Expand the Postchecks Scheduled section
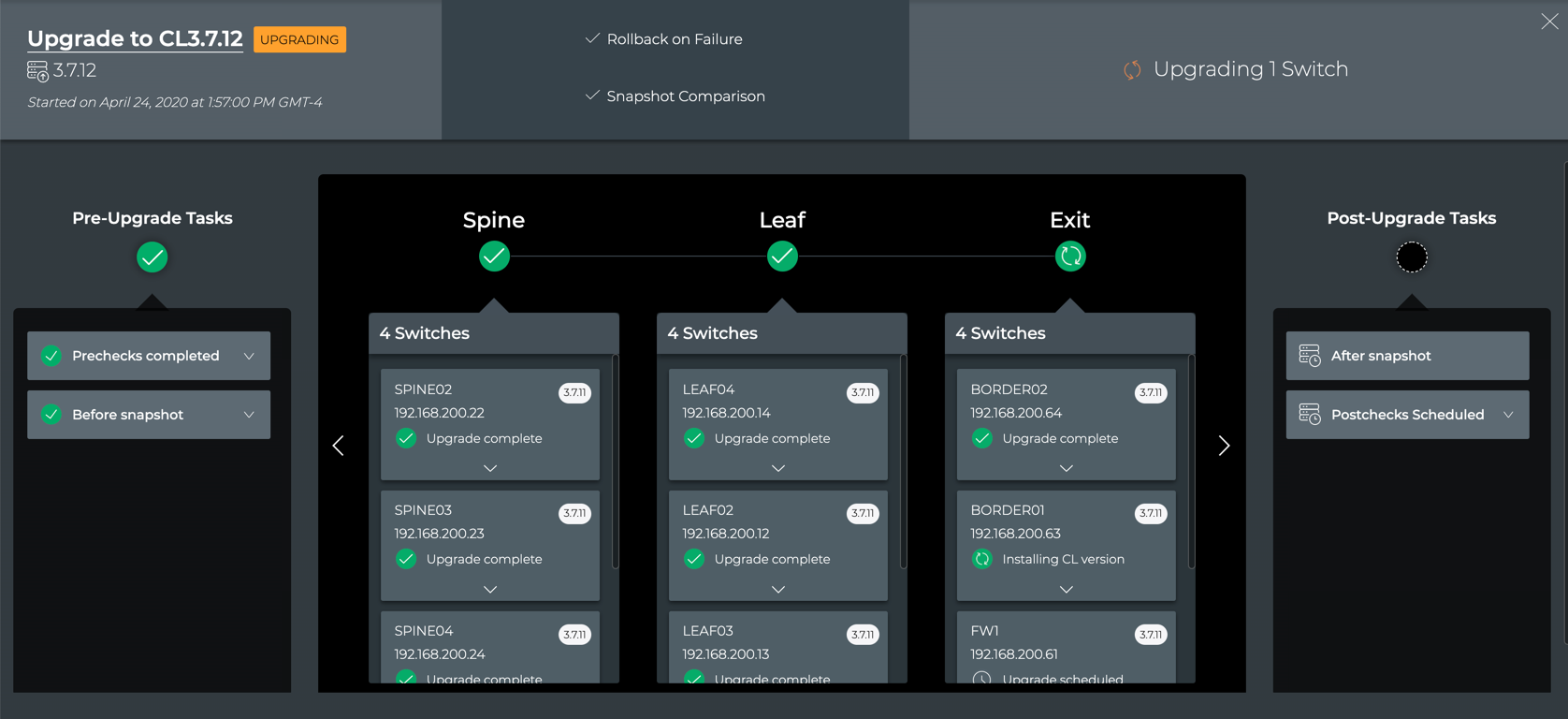 (1508, 415)
